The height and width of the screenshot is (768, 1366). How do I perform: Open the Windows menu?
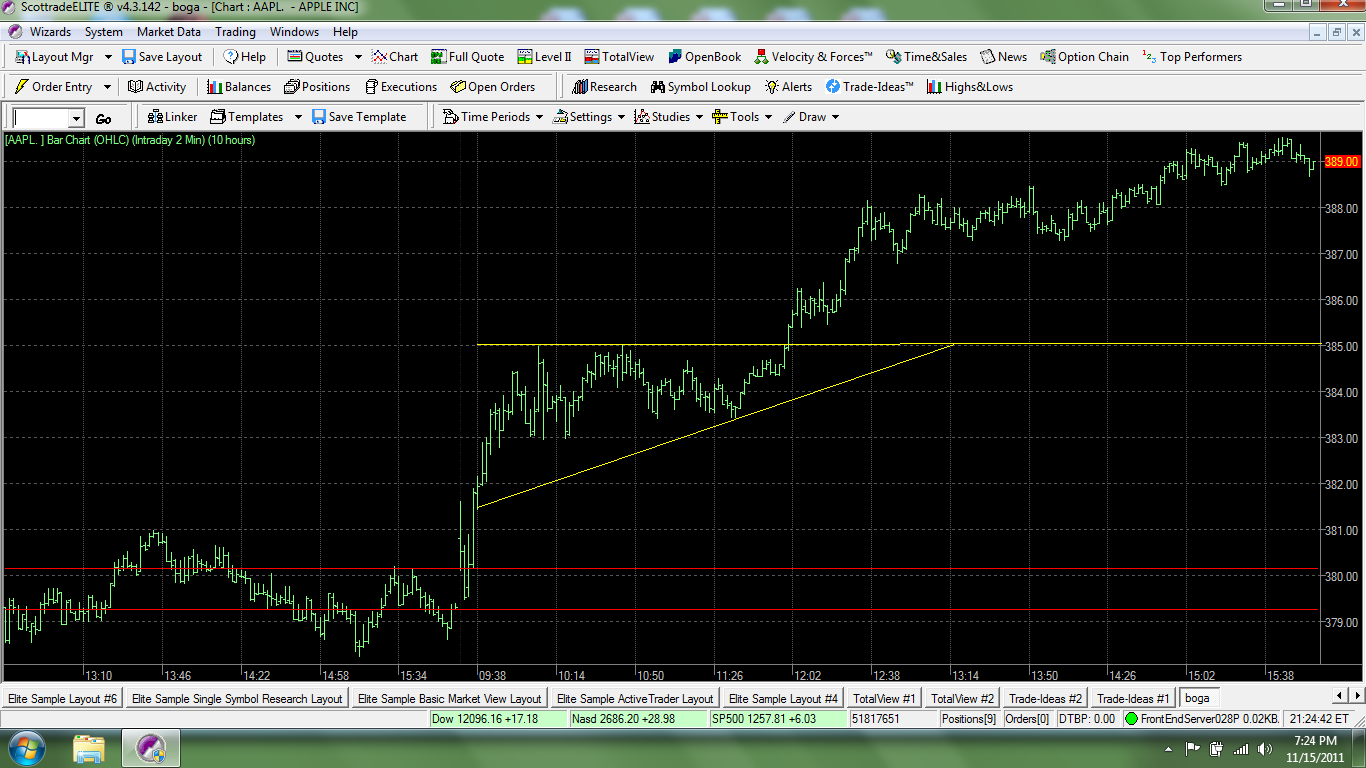(294, 32)
